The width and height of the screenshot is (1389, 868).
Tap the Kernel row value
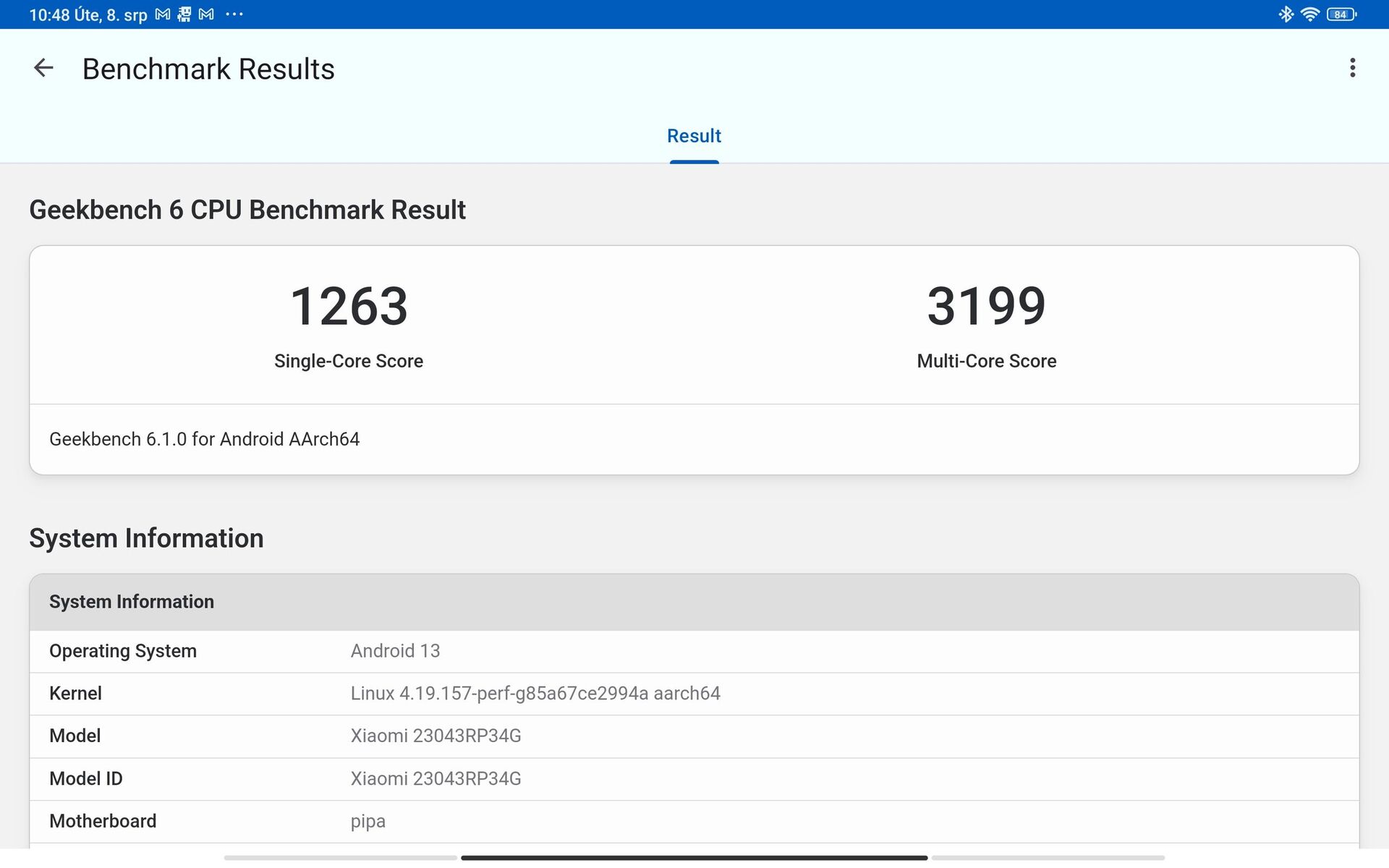point(535,694)
